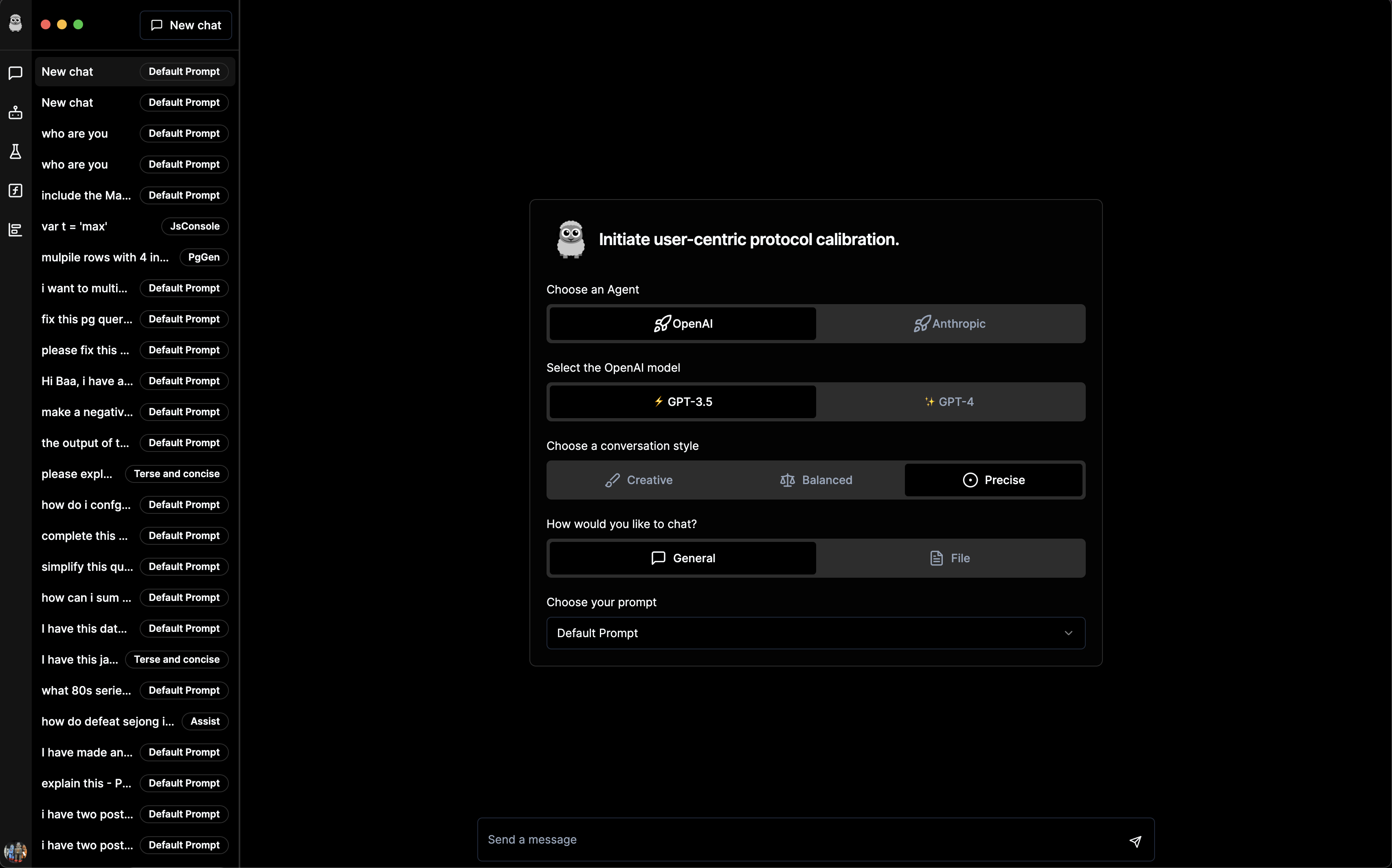Click the New chat button in the header
The width and height of the screenshot is (1392, 868).
[x=185, y=25]
